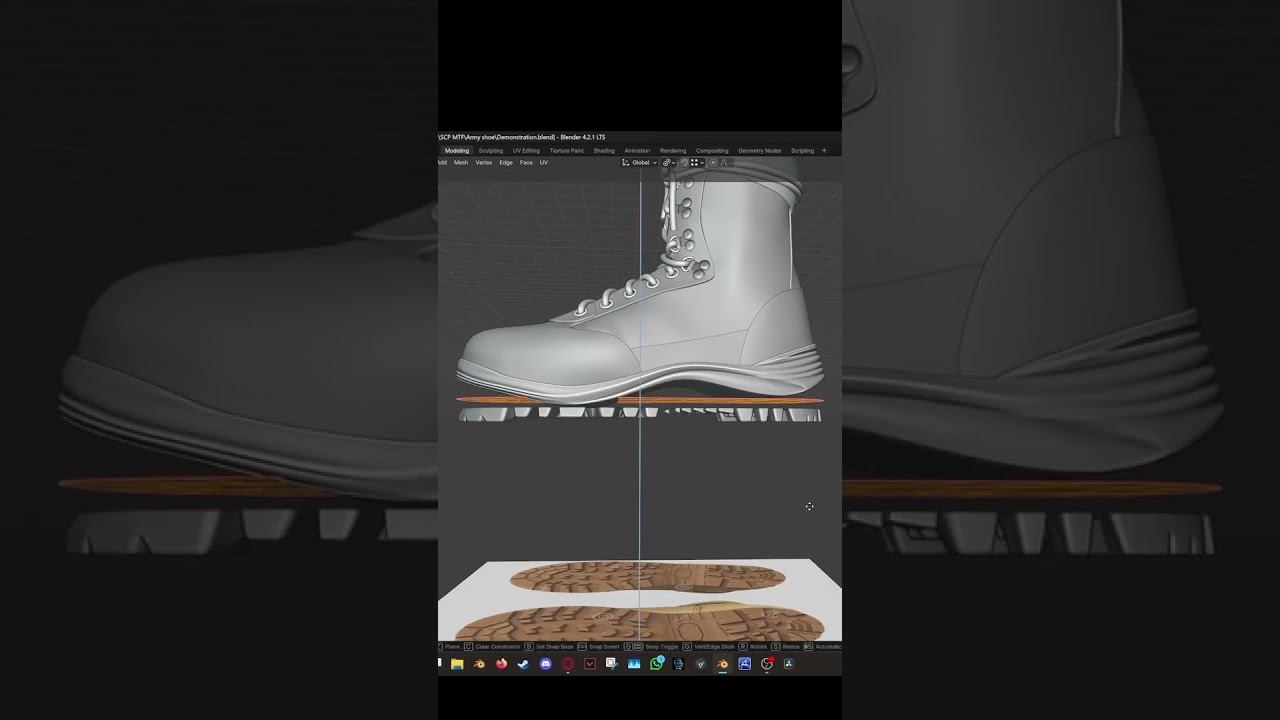Open the Rendering workspace tab
The width and height of the screenshot is (1280, 720).
point(673,151)
